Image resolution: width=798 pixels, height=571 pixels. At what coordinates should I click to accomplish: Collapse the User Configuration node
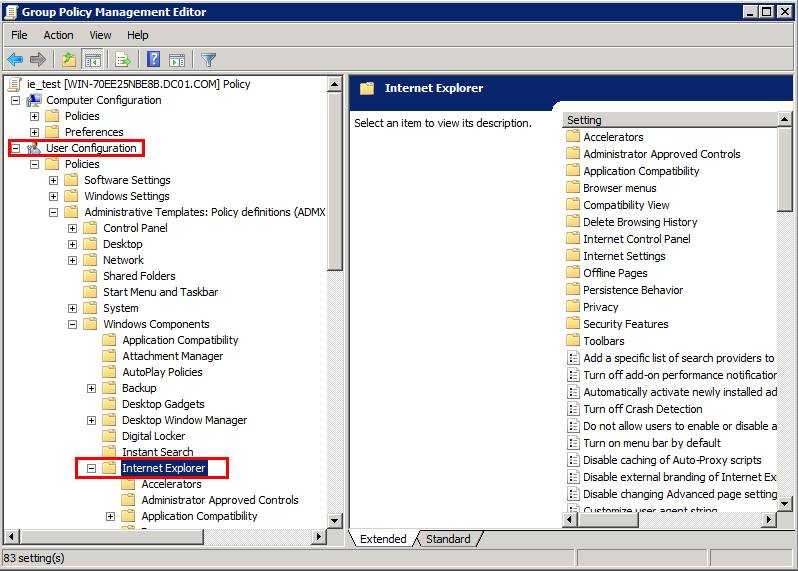[x=16, y=148]
